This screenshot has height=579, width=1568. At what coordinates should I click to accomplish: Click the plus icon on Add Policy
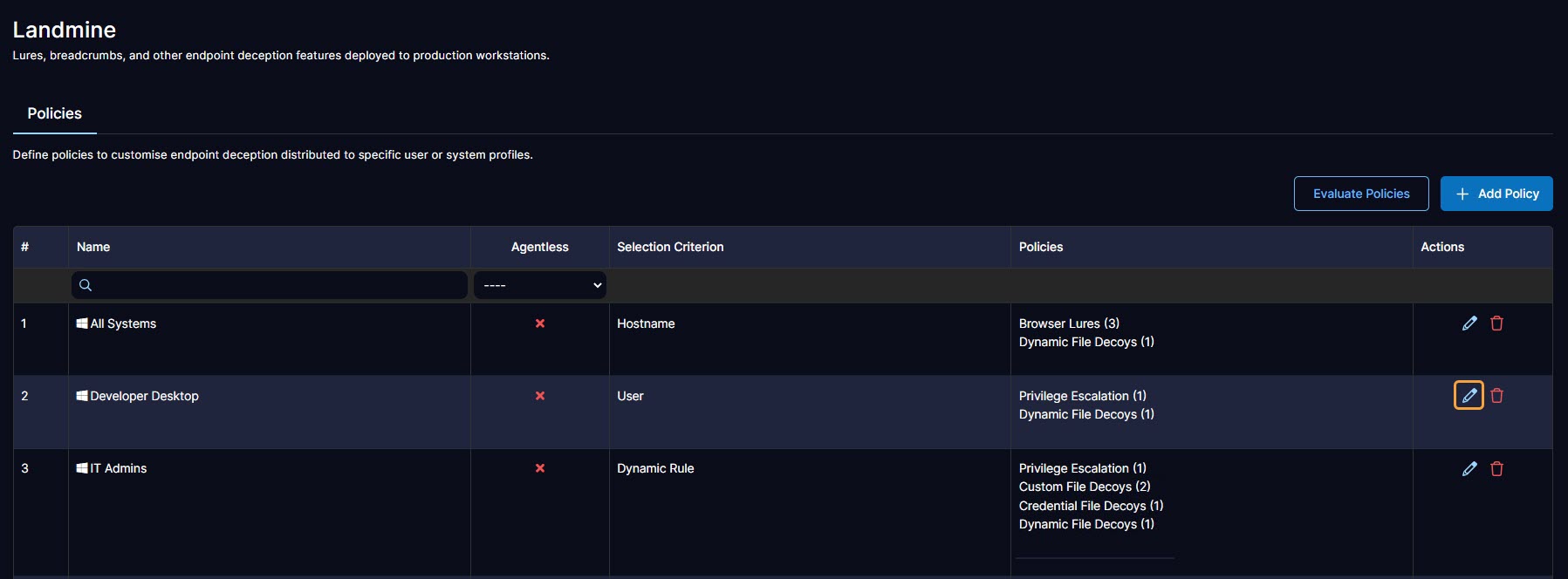1462,194
